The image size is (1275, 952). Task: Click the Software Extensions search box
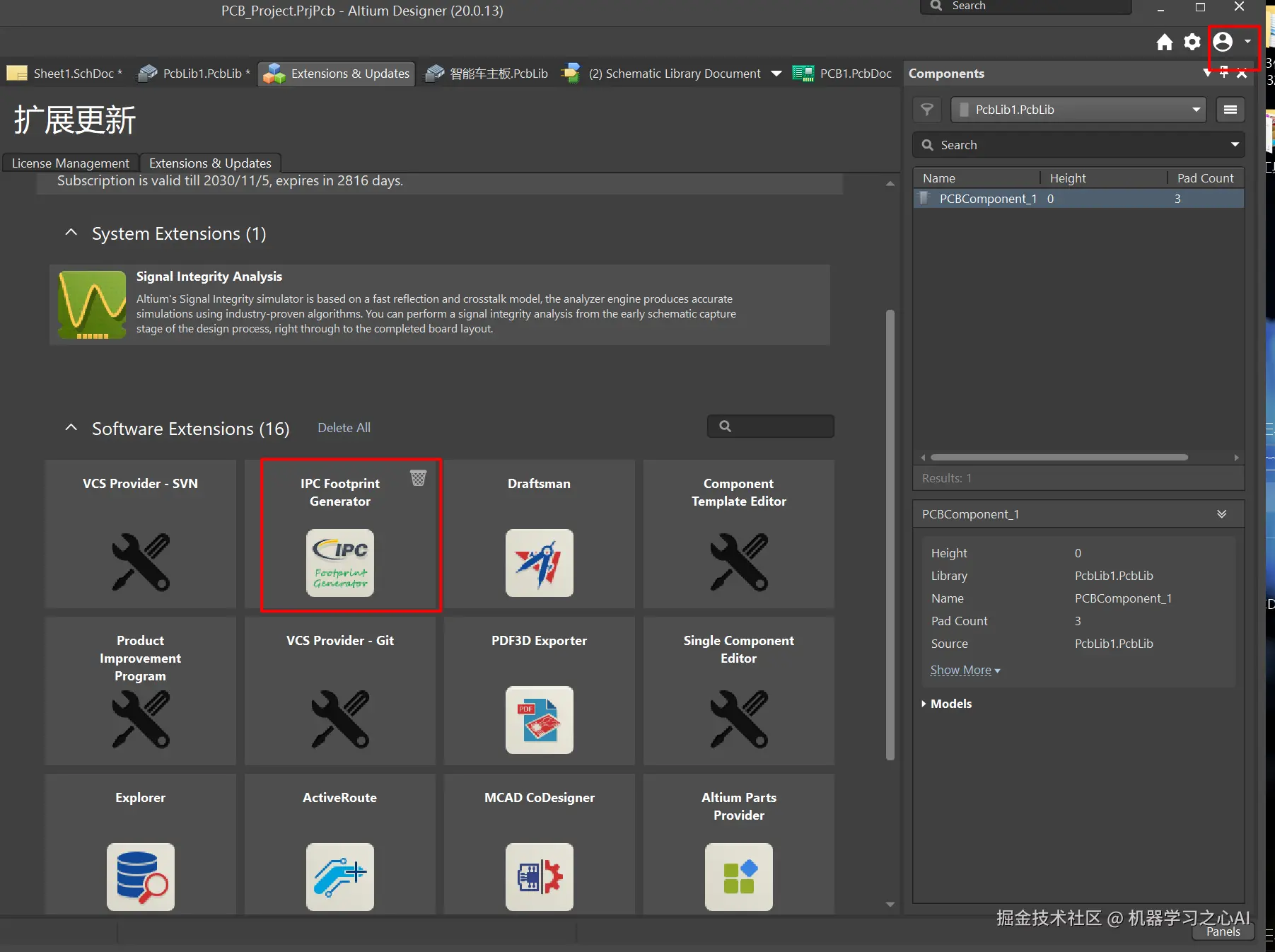[771, 426]
